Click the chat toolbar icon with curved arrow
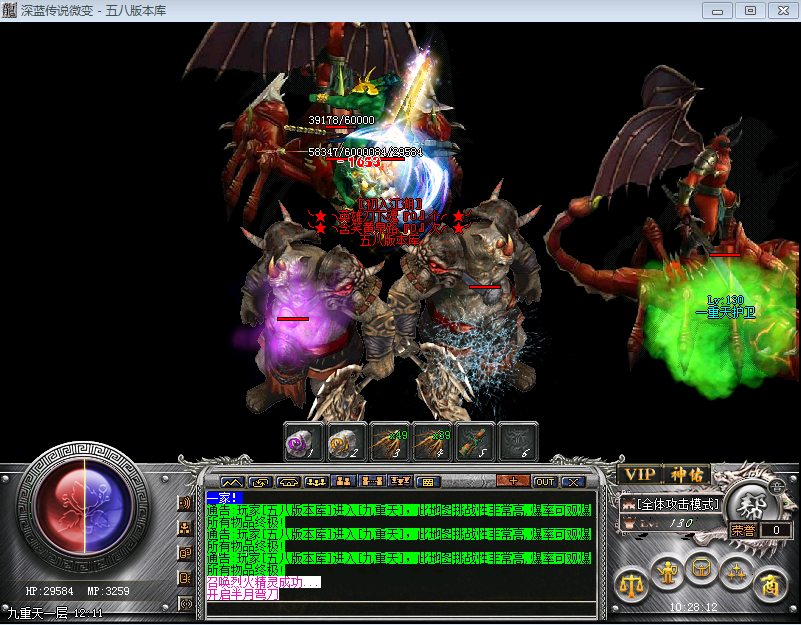 coord(261,482)
